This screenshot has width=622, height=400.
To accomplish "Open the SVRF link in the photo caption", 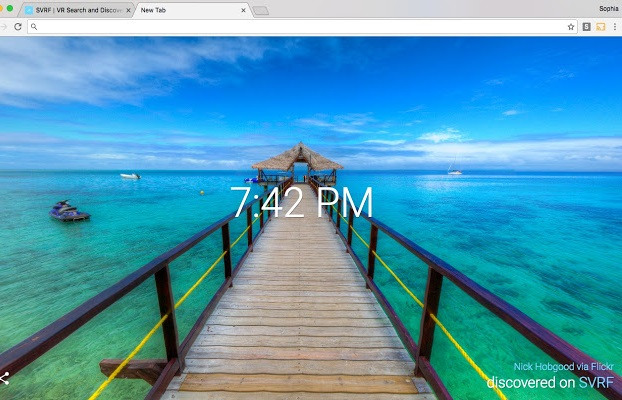I will [596, 383].
